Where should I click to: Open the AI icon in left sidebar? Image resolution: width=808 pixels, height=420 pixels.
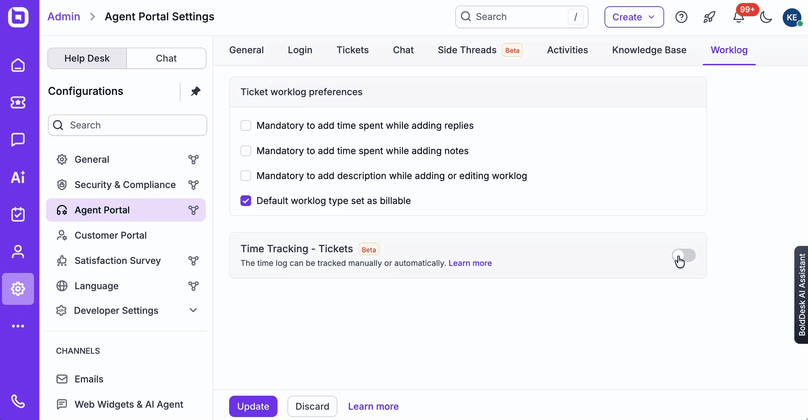(x=18, y=177)
